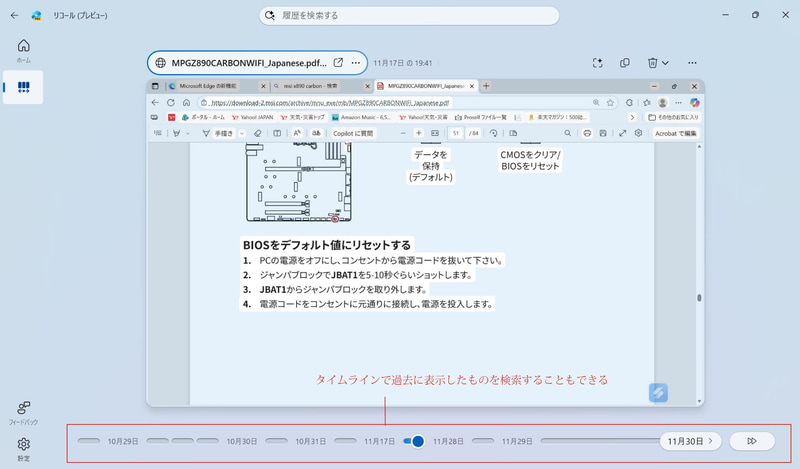Select the timeline segment before 11月17日

tap(345, 440)
